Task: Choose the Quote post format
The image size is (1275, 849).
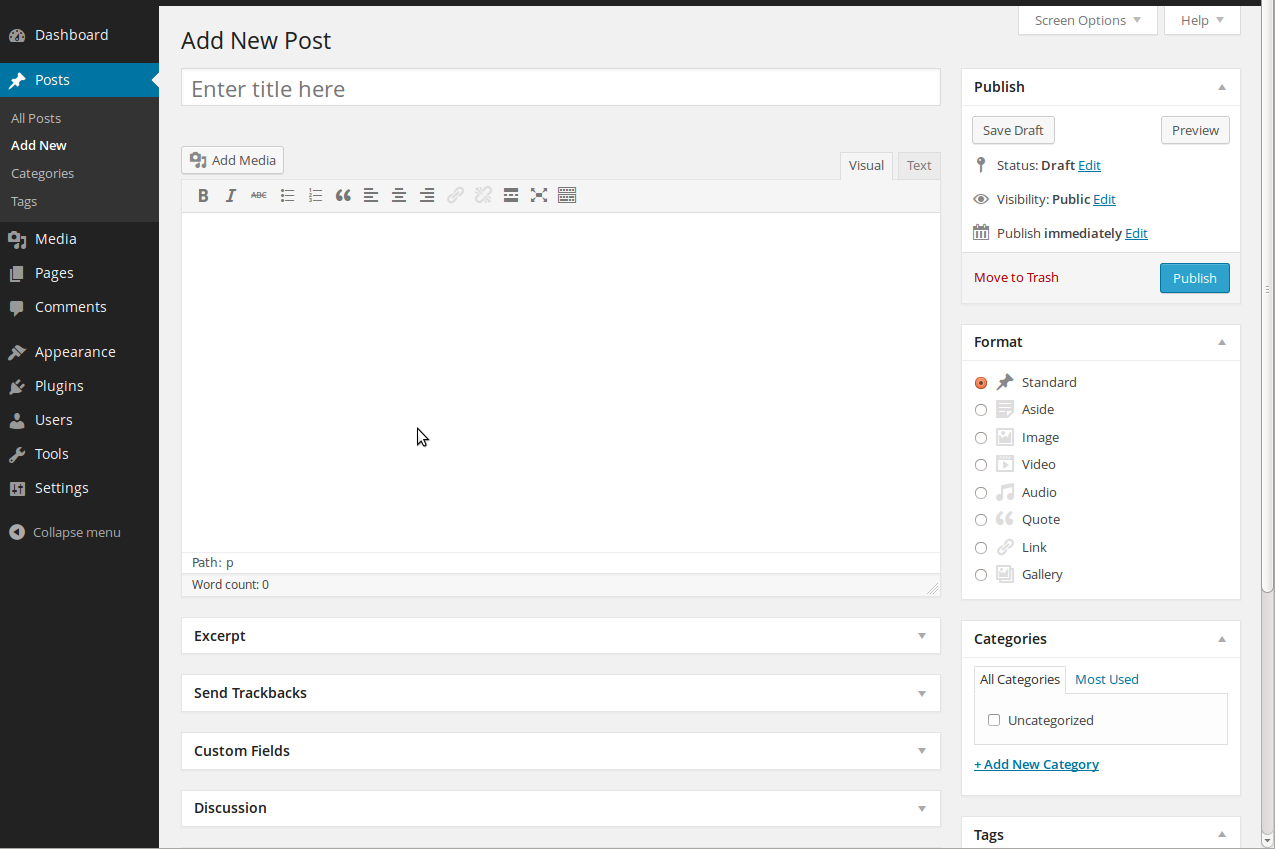Action: click(x=981, y=519)
